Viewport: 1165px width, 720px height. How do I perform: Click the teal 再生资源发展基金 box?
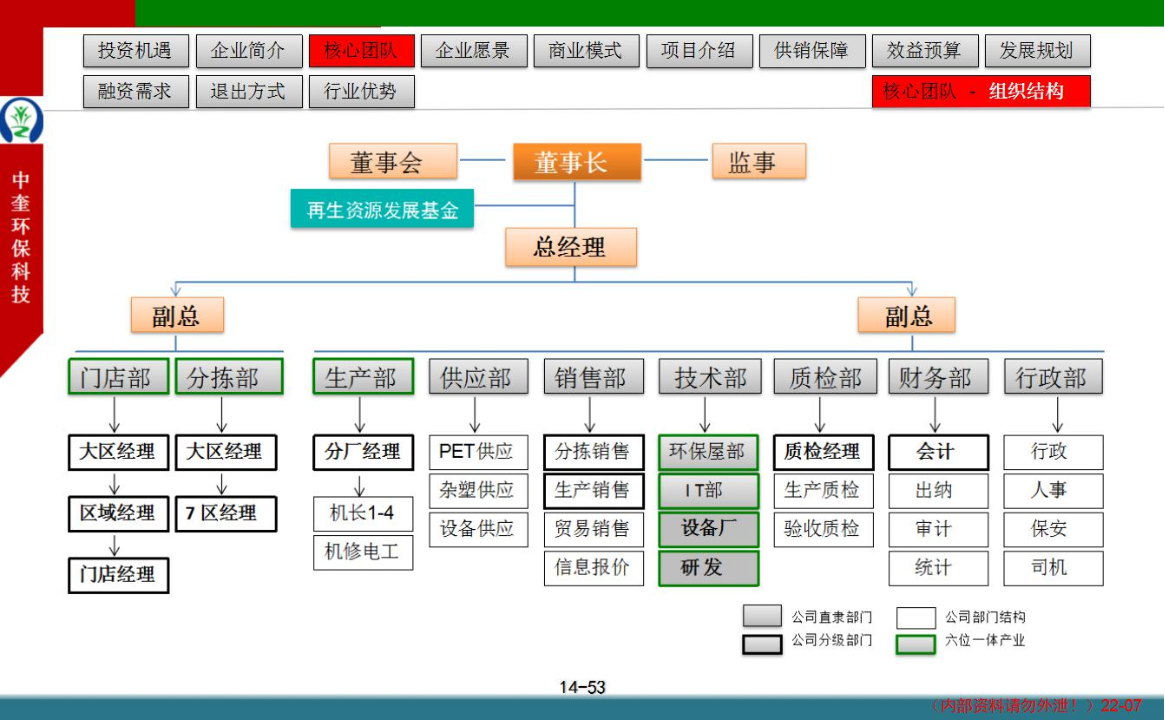pos(382,210)
